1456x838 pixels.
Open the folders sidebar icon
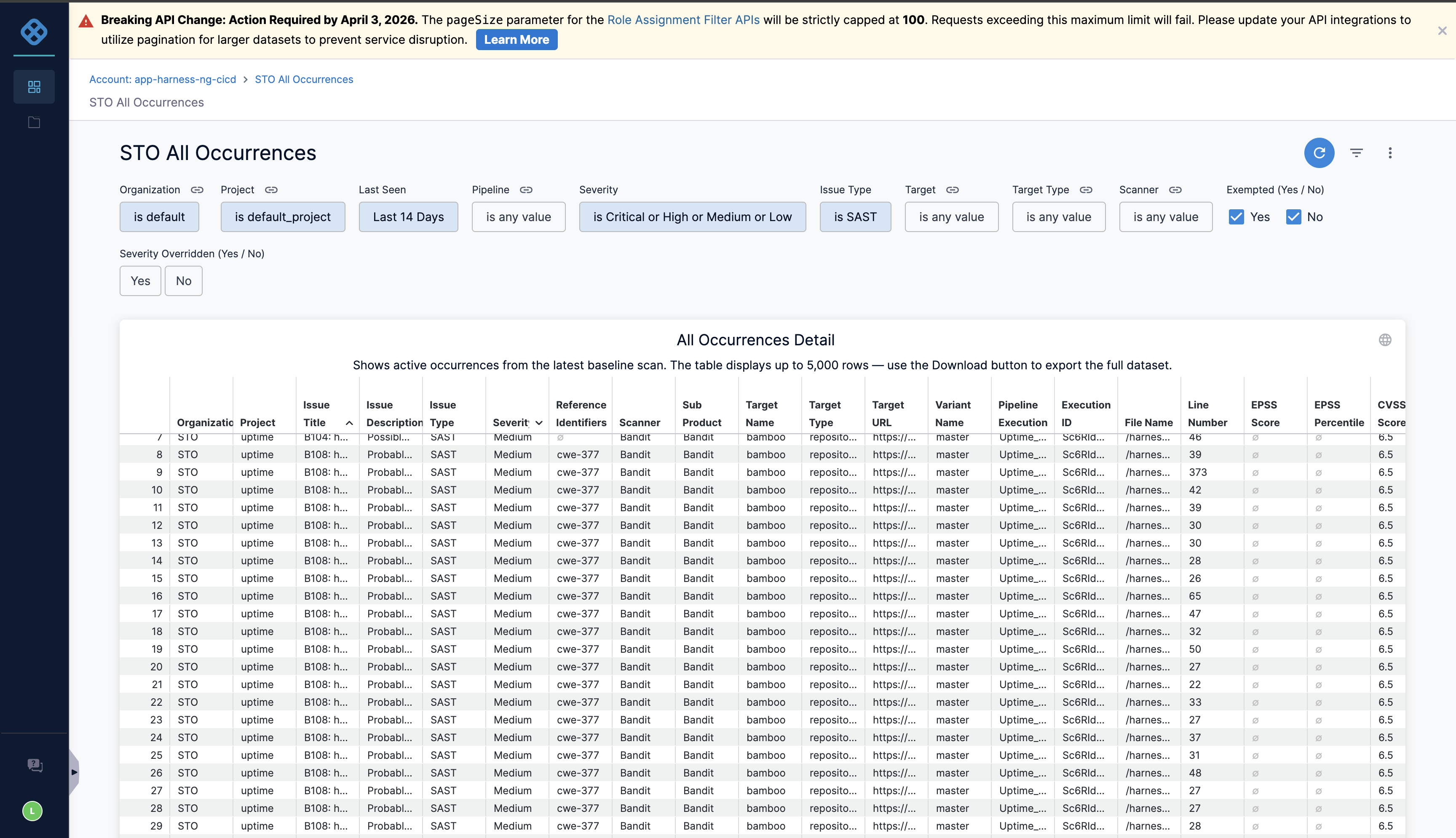(34, 123)
